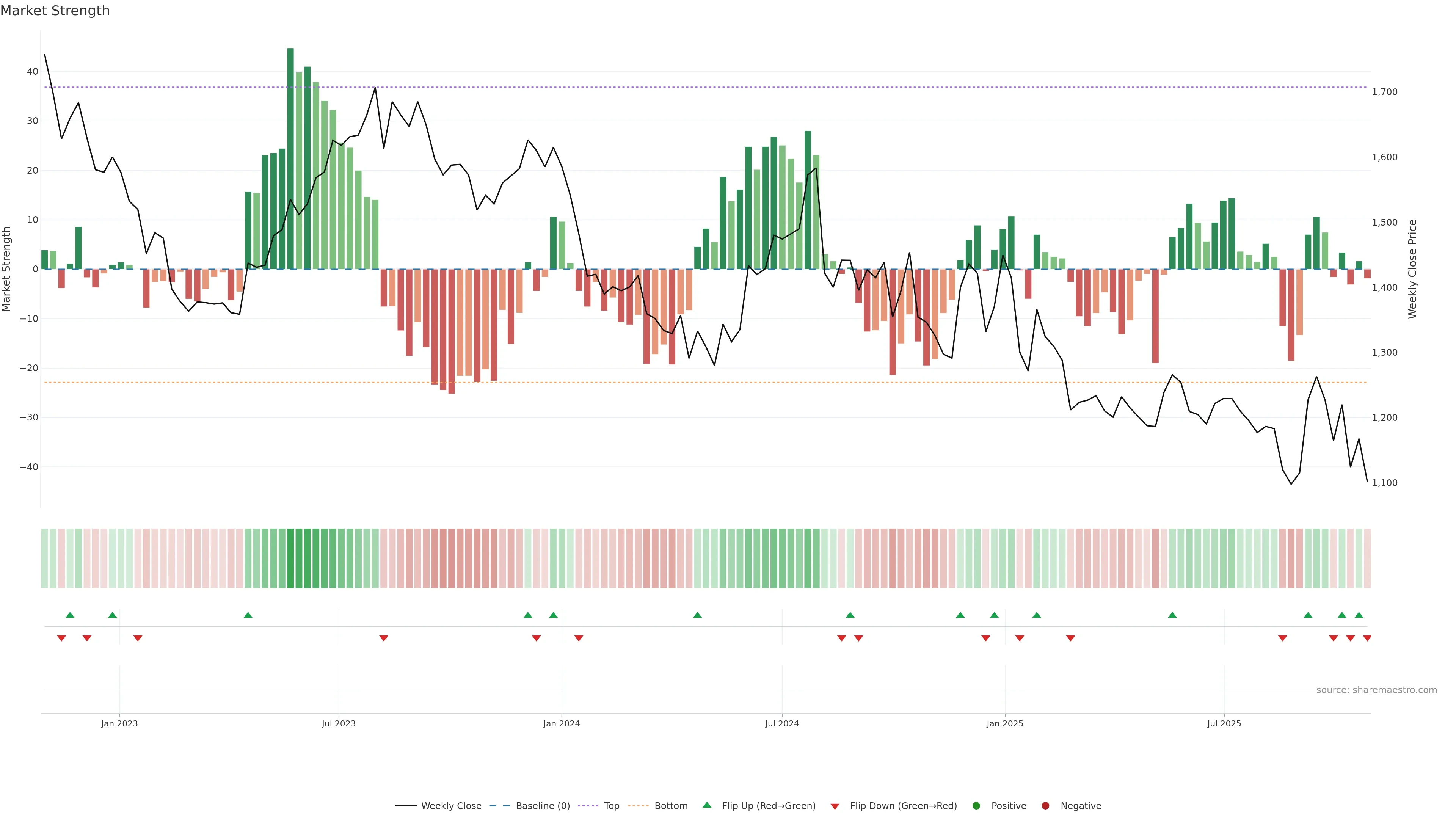The image size is (1456, 819).
Task: Click Flip Up green triangle legend icon
Action: click(706, 805)
